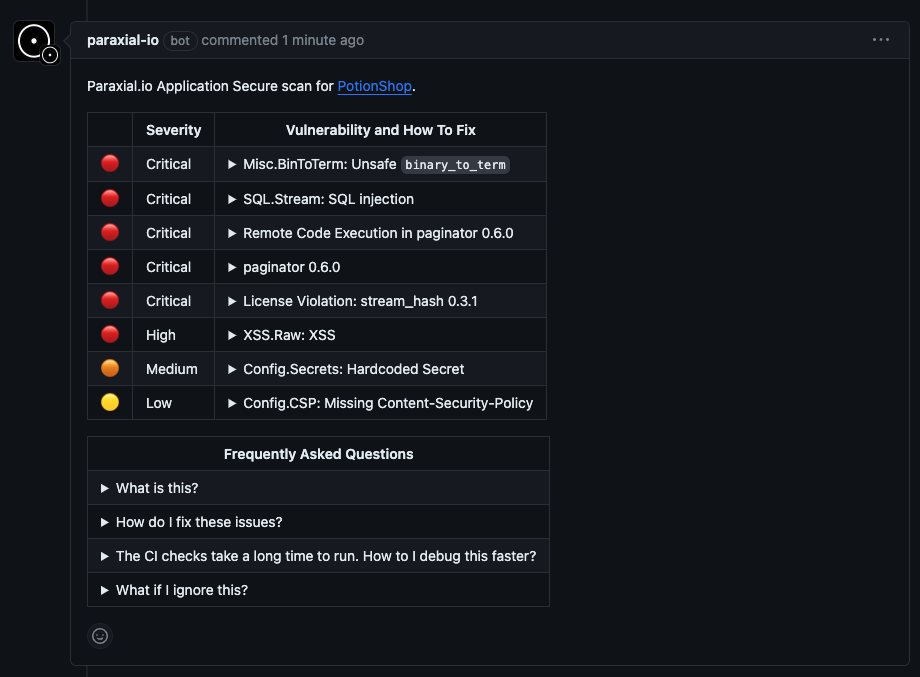Click the Frequently Asked Questions header
The image size is (920, 677).
[319, 454]
